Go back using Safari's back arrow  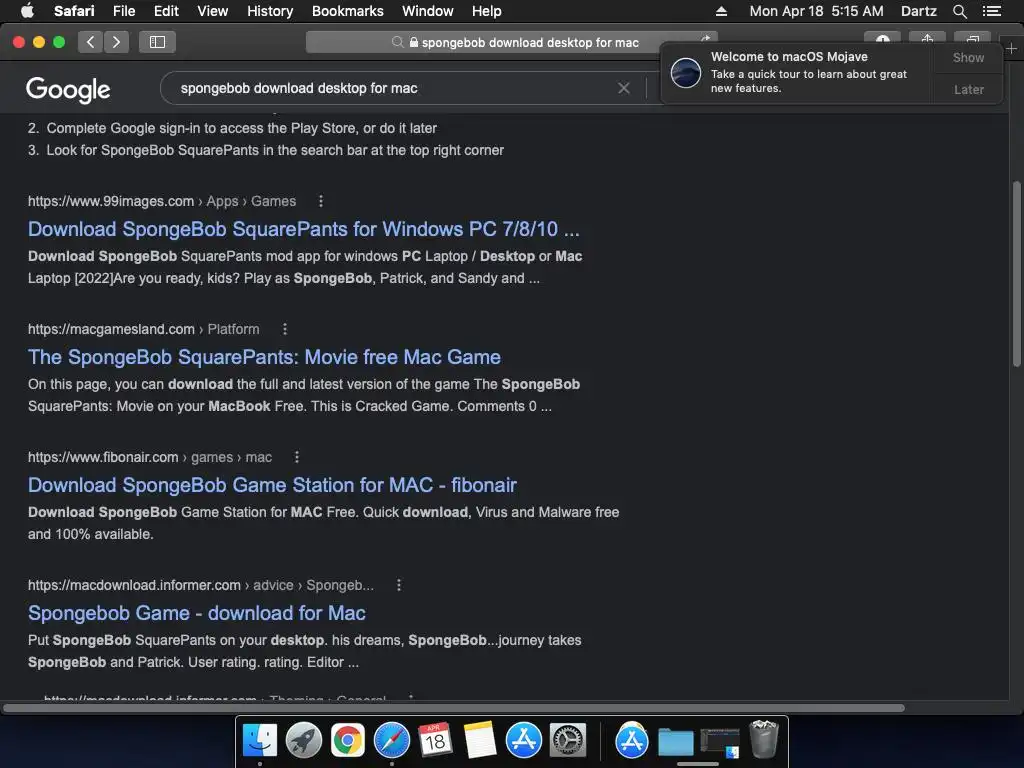[91, 42]
